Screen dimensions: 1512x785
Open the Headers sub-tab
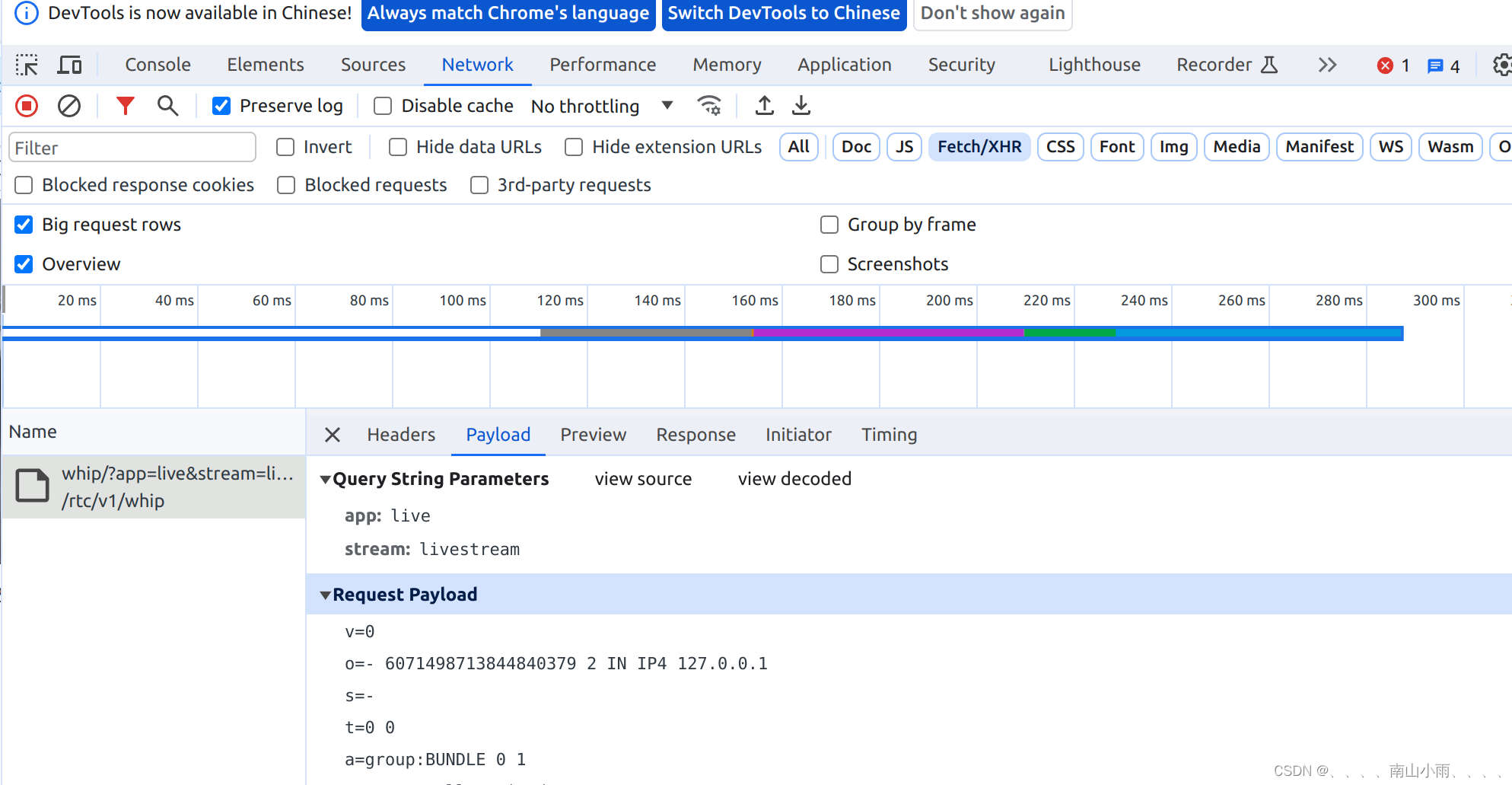click(401, 435)
